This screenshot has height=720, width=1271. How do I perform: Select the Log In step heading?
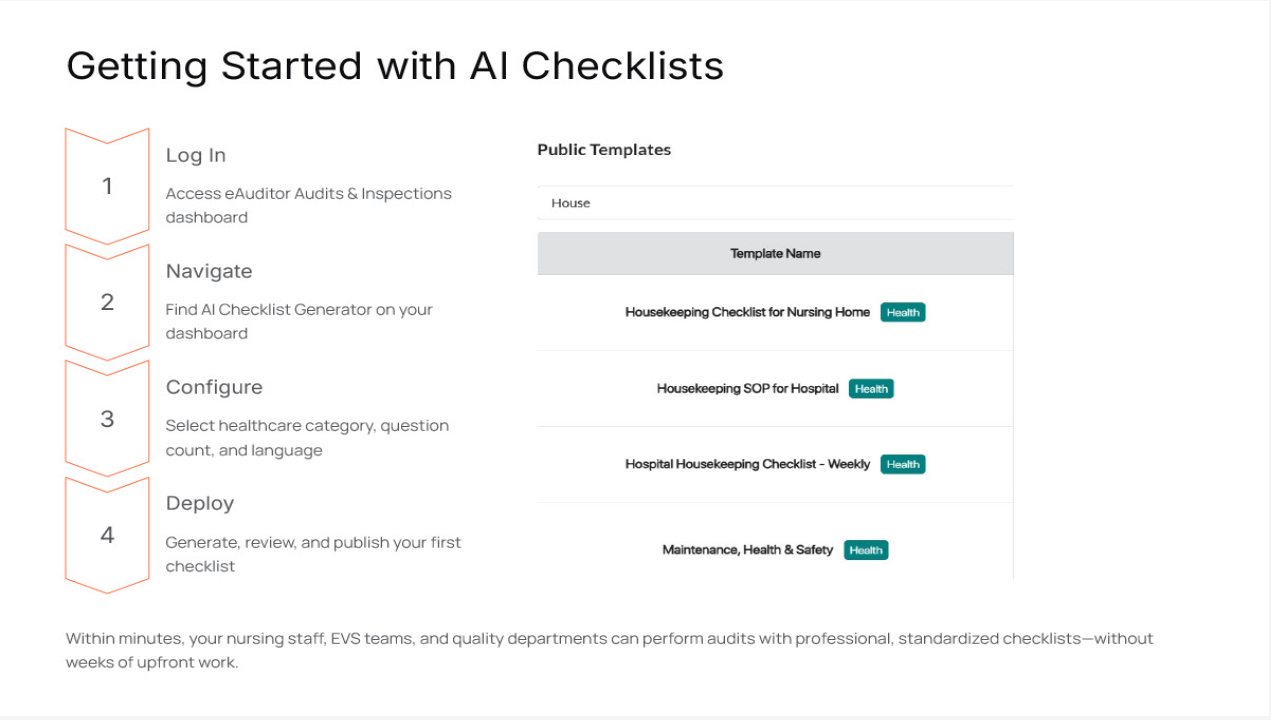pos(196,155)
